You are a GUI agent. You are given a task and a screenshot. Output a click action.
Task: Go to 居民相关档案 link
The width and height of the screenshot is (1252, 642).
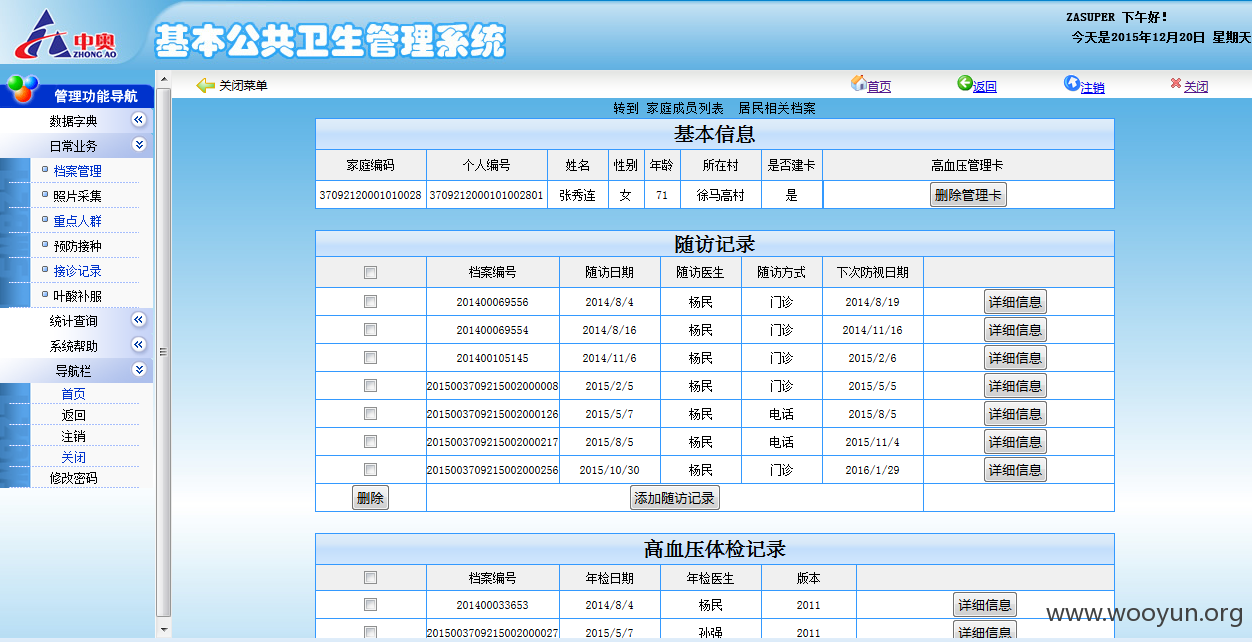click(x=777, y=108)
